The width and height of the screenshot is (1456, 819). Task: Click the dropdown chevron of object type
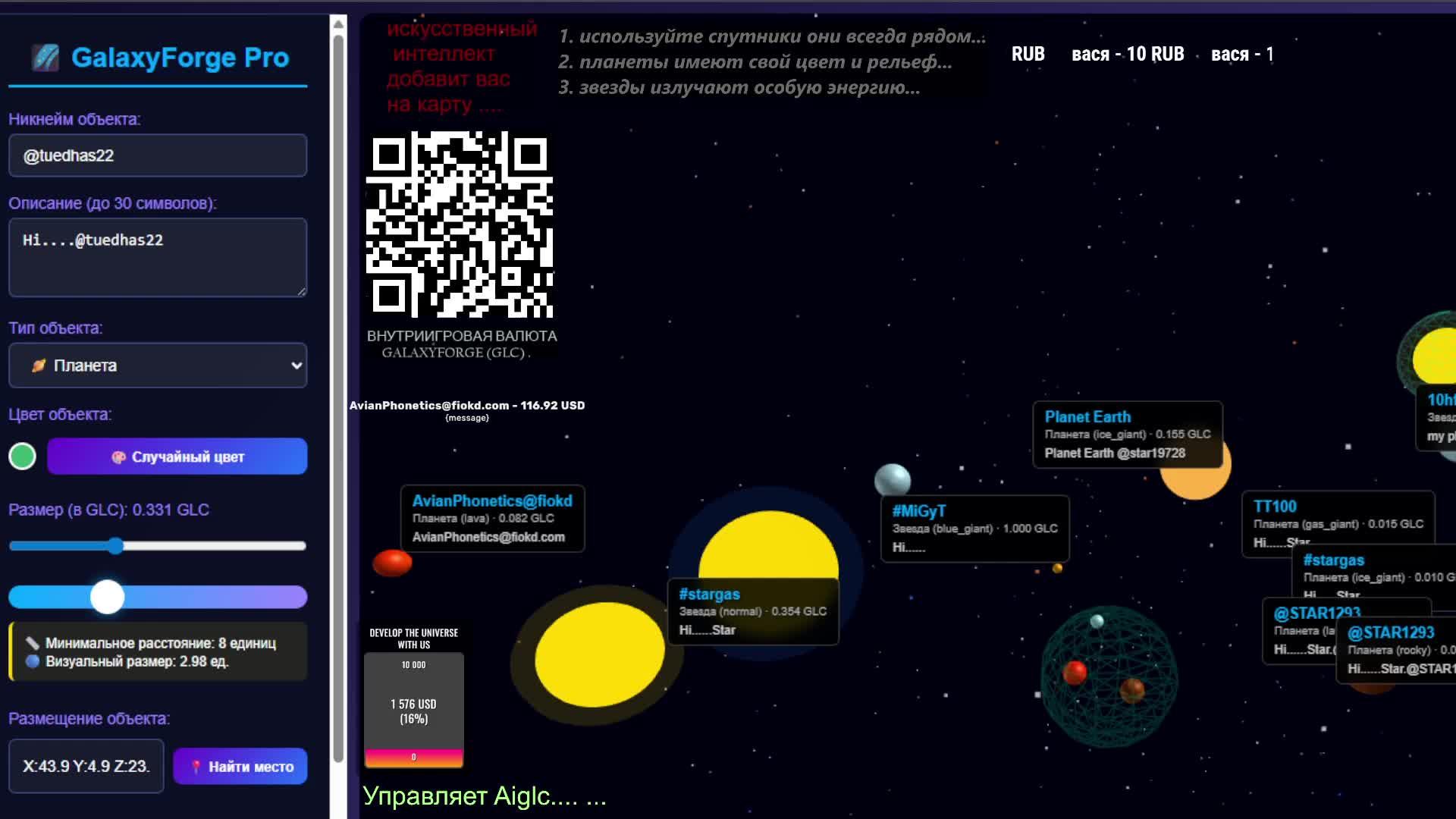click(297, 366)
